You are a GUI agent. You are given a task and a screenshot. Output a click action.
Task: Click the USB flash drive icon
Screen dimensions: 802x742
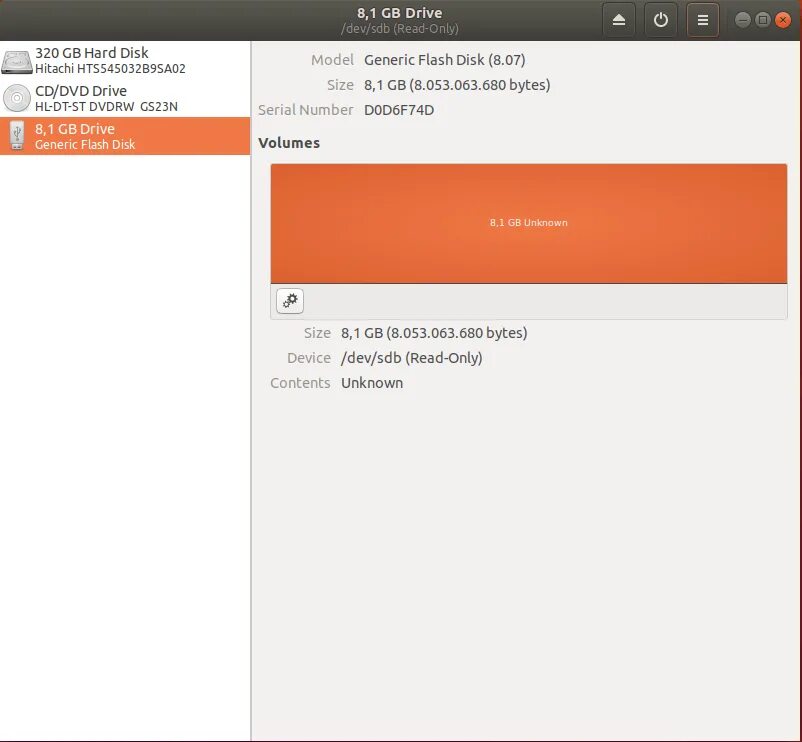pyautogui.click(x=17, y=136)
